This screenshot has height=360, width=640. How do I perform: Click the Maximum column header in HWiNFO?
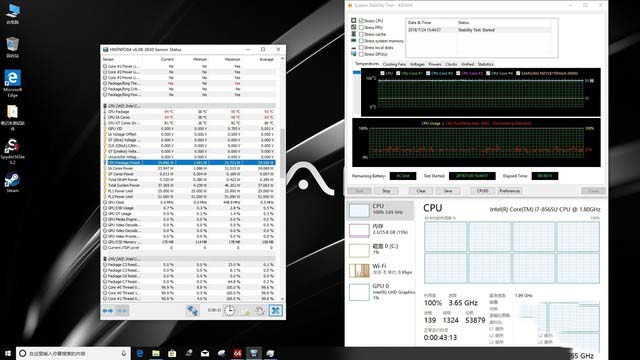232,60
